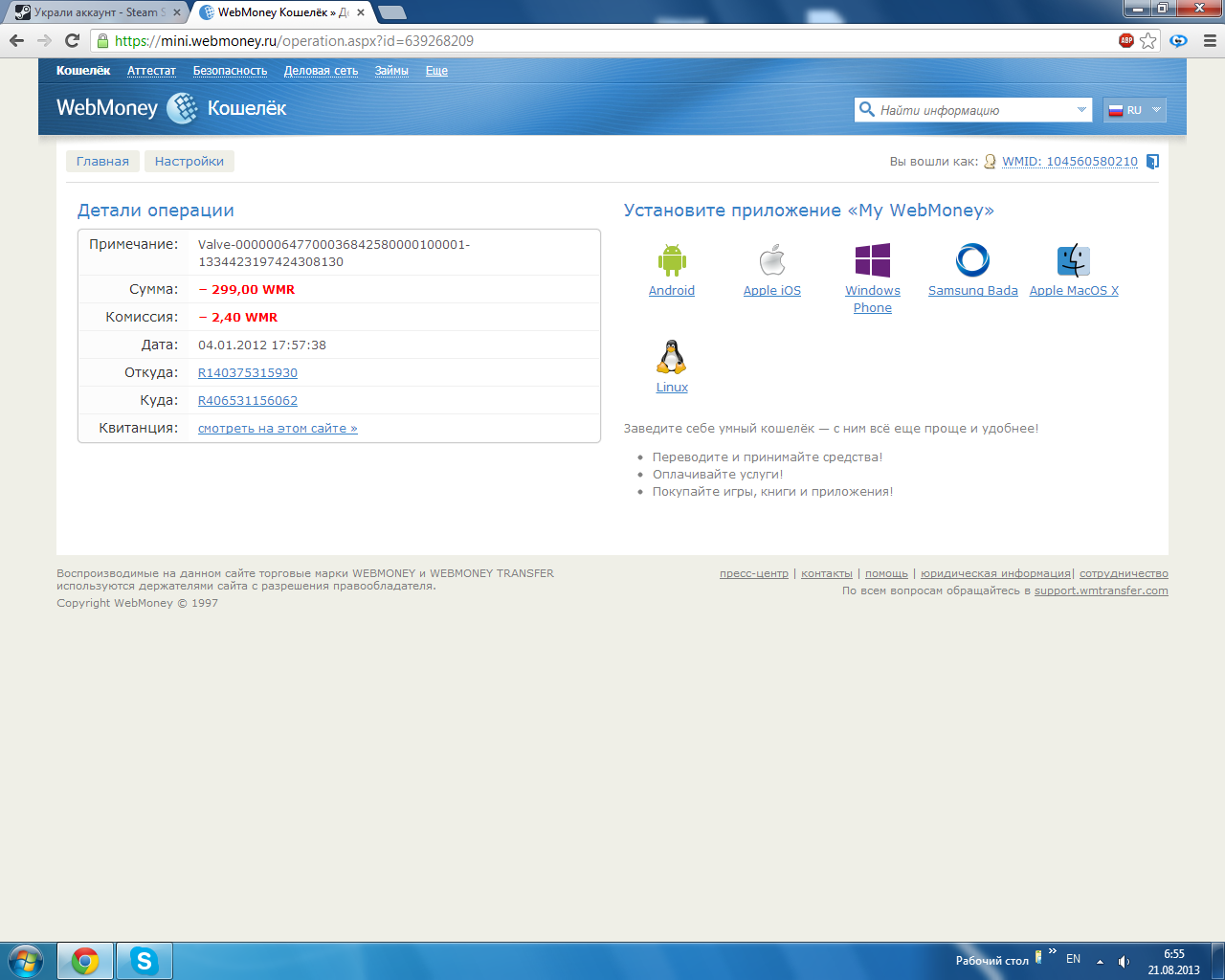Bookmark this page with the star icon
Screen dimensions: 1225x980
1148,40
